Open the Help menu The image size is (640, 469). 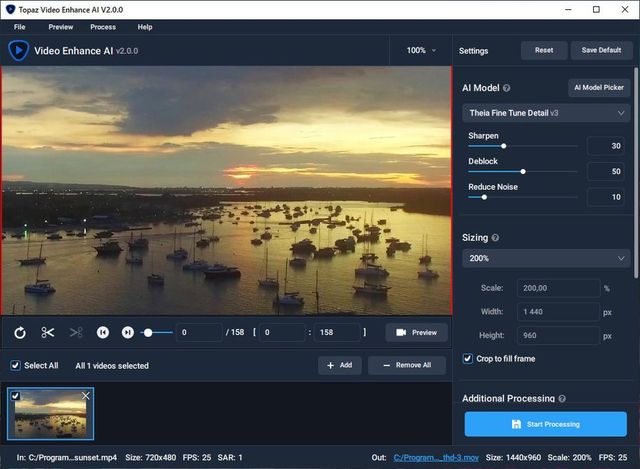click(145, 27)
